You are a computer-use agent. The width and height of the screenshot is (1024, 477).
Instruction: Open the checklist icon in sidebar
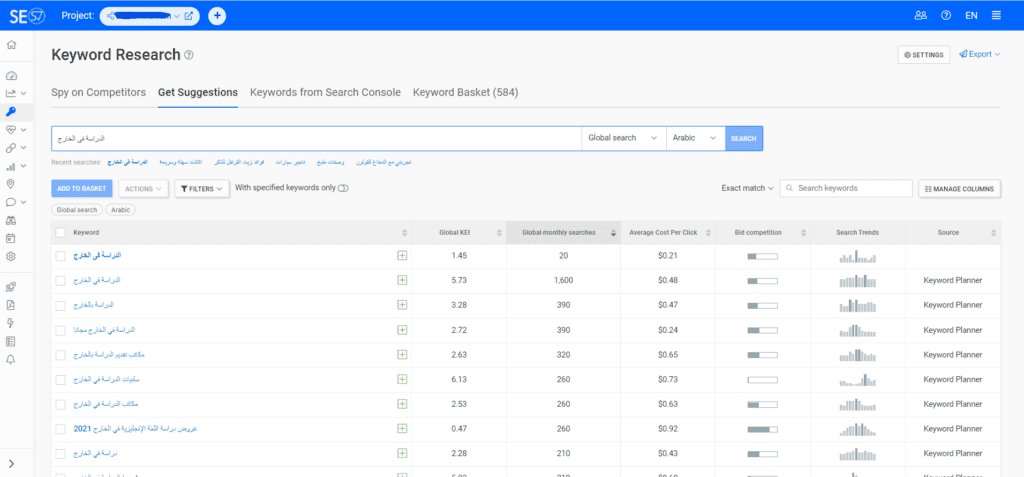pos(11,341)
